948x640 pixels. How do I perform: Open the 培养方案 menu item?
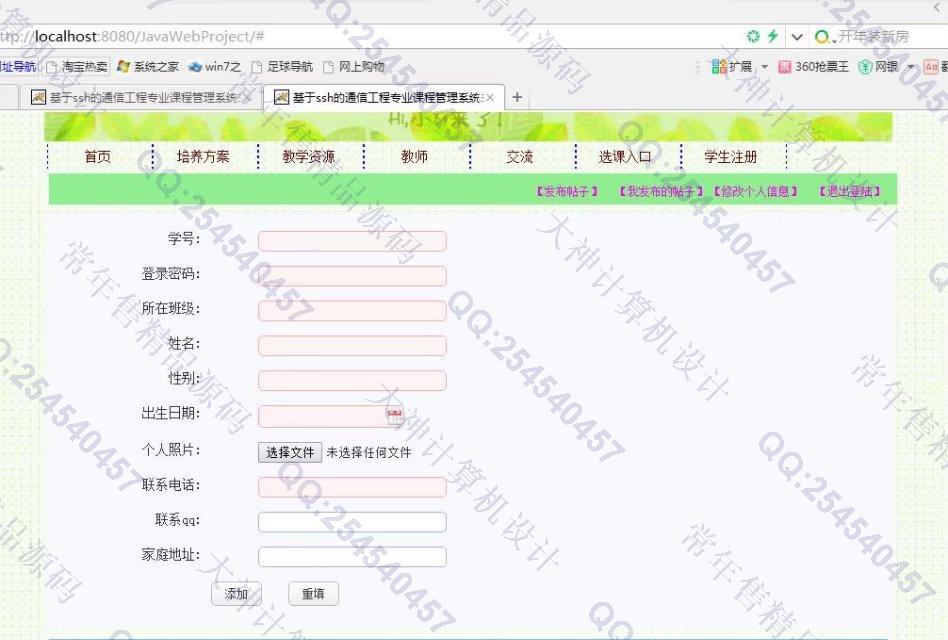tap(203, 157)
